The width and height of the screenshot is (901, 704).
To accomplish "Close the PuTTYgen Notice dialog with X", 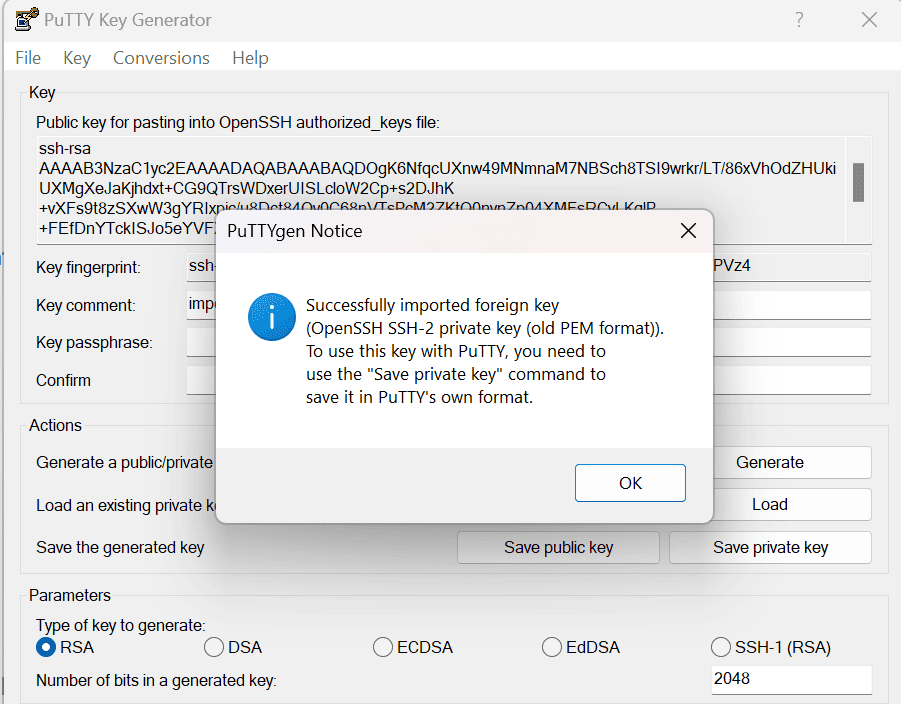I will tap(688, 231).
